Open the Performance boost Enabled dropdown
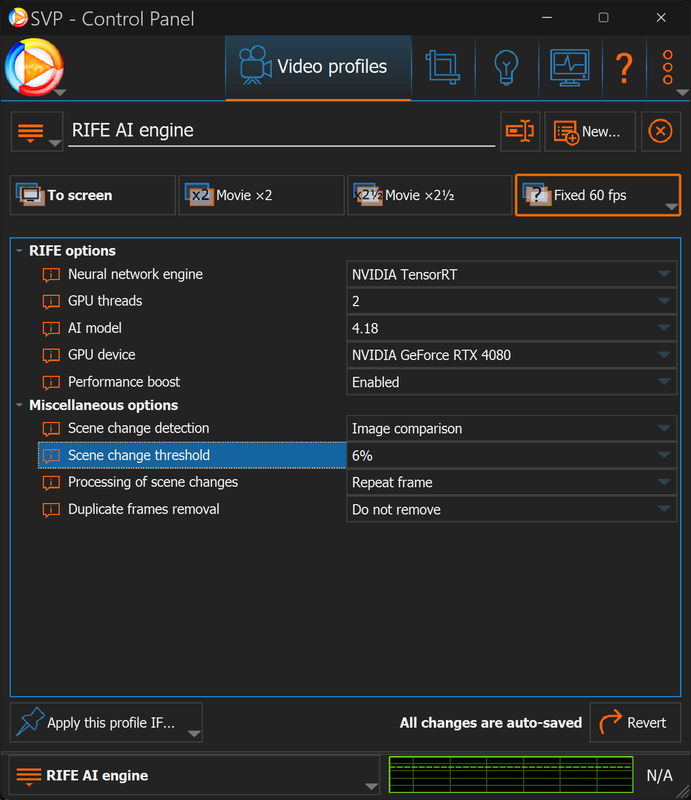The height and width of the screenshot is (800, 691). pos(511,382)
